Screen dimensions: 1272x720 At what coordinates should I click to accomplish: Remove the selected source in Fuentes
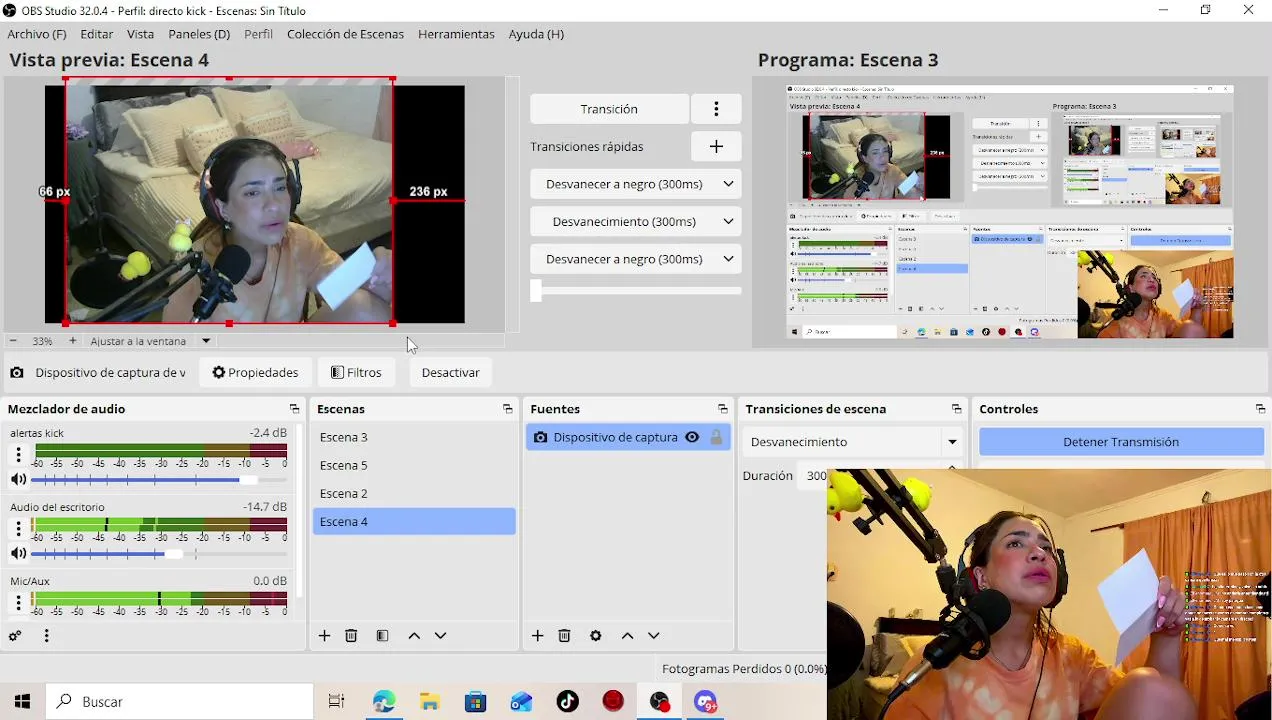[x=564, y=636]
